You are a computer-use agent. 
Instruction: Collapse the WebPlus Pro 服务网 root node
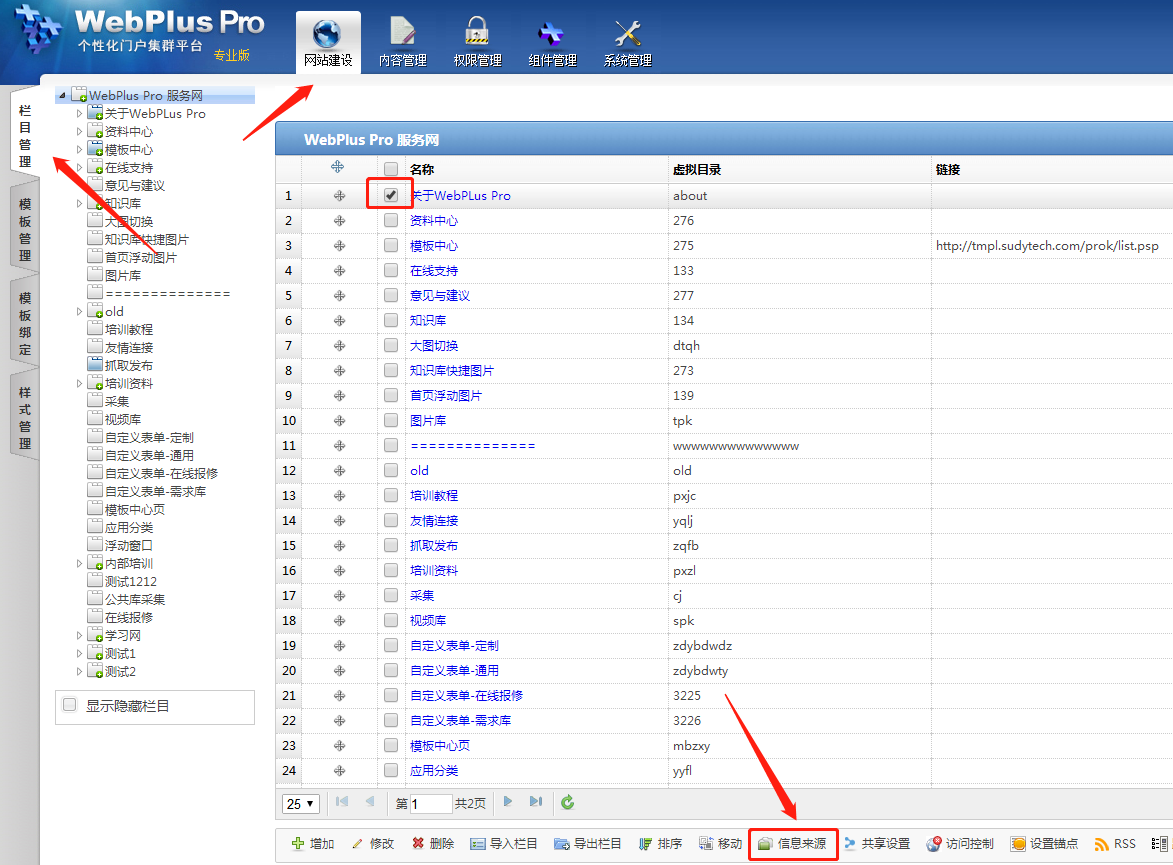[63, 96]
